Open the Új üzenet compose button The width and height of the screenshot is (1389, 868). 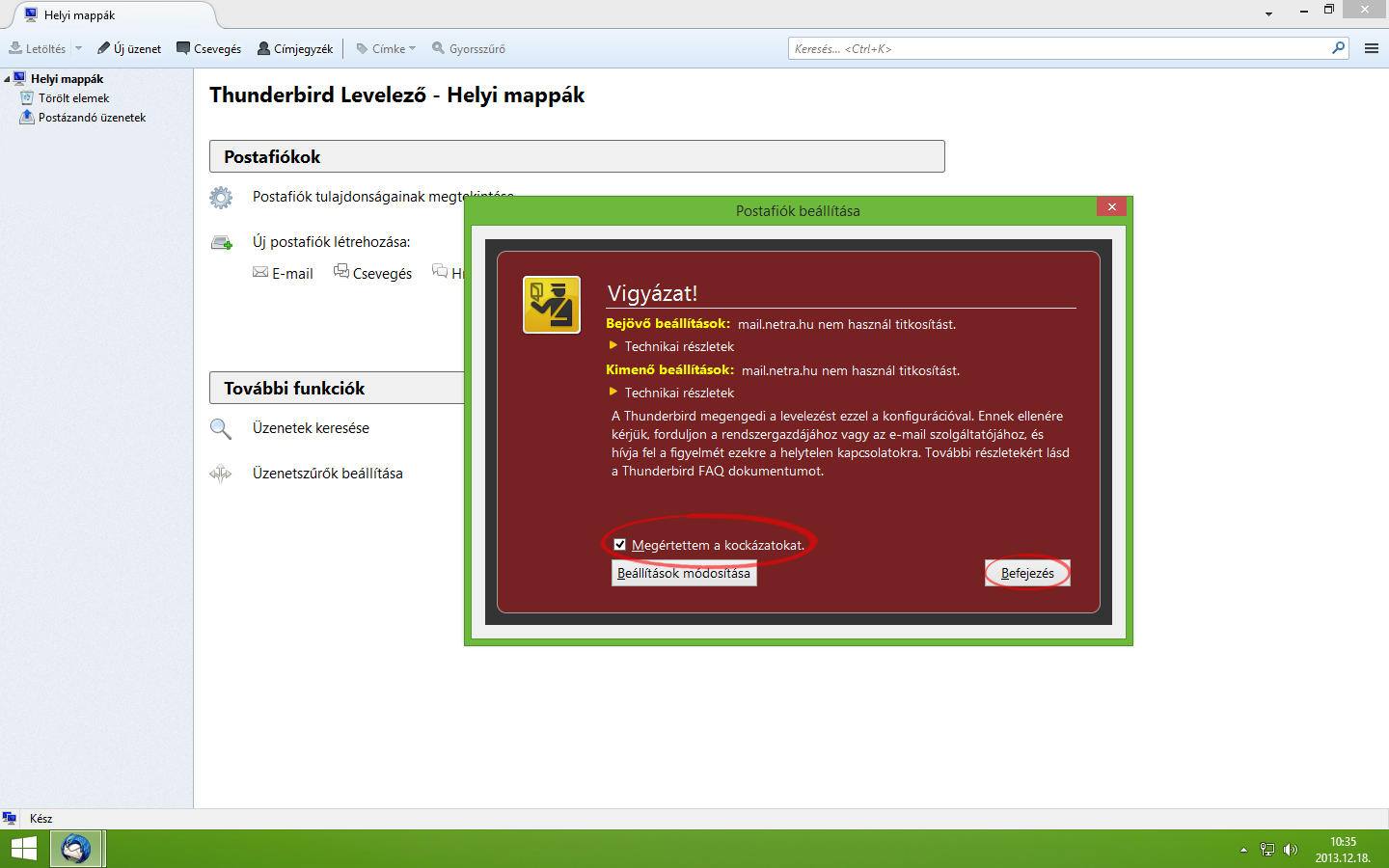tap(129, 48)
